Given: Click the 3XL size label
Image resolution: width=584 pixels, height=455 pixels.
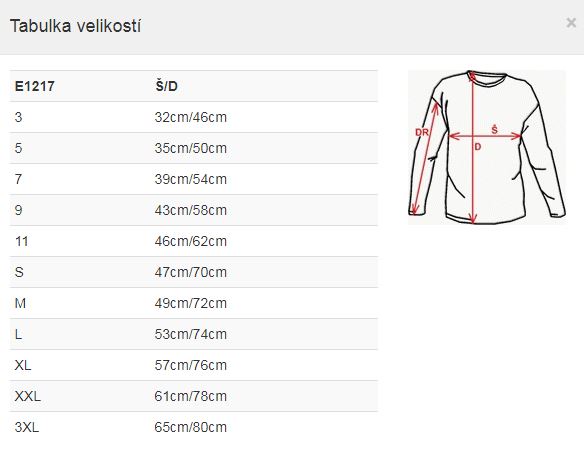Looking at the screenshot, I should point(27,427).
